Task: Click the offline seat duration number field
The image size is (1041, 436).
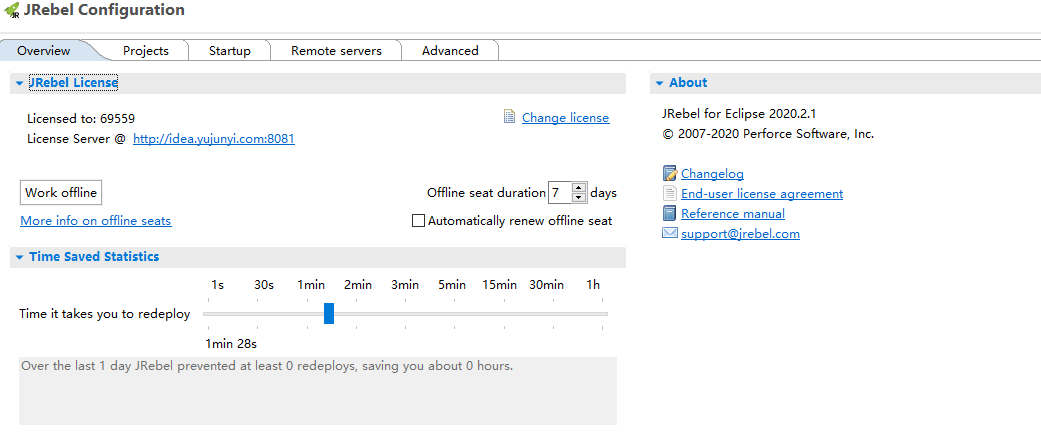Action: tap(559, 193)
